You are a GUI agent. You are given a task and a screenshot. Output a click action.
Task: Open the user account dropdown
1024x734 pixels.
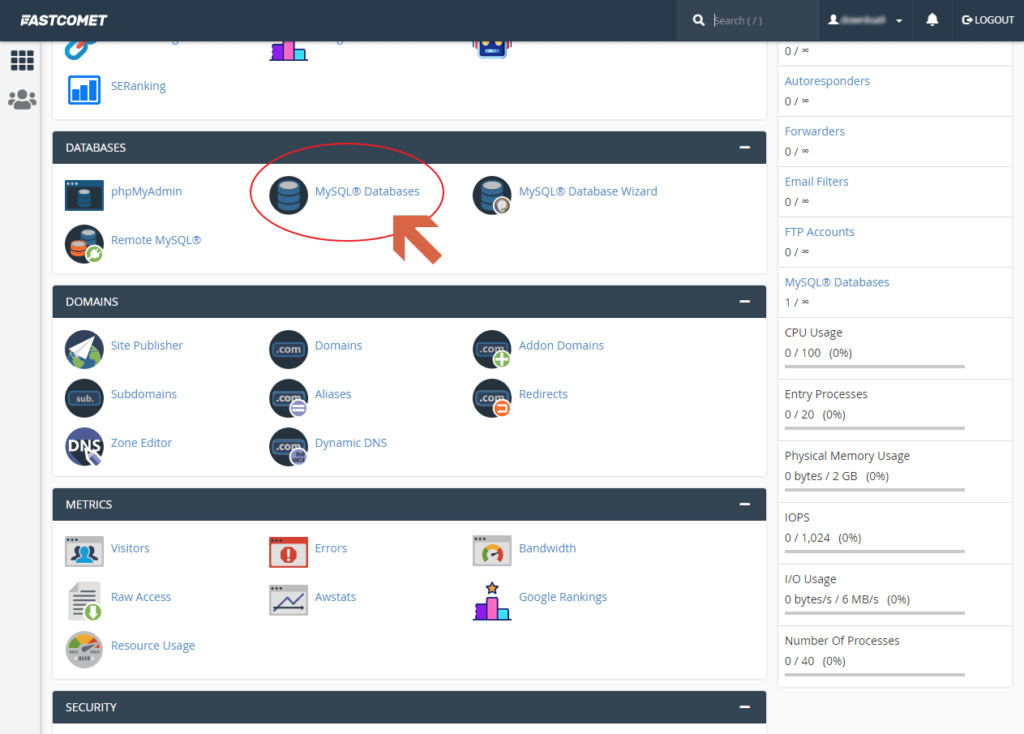coord(865,20)
